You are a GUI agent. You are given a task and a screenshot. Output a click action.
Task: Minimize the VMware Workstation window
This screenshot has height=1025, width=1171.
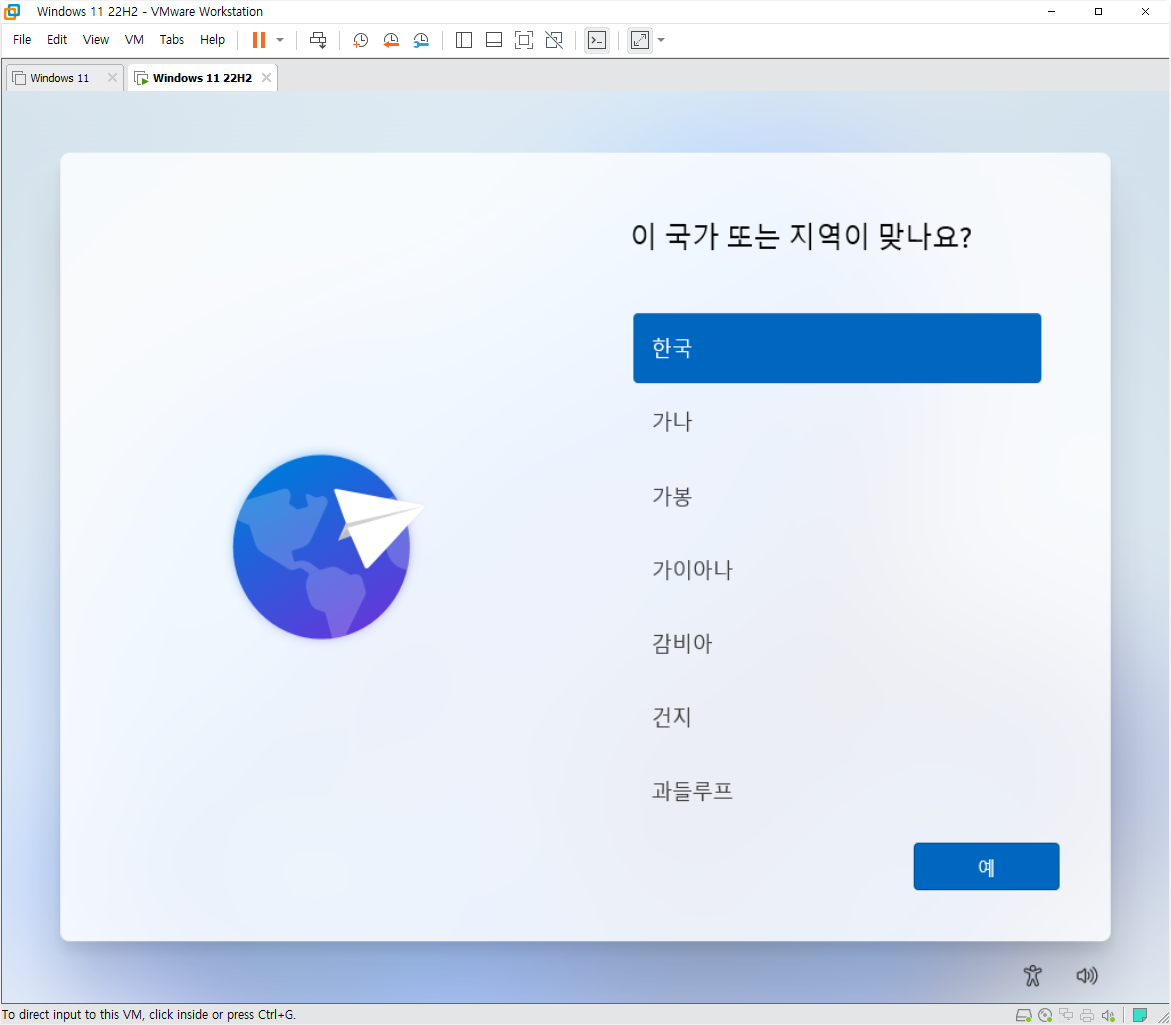click(x=1052, y=11)
